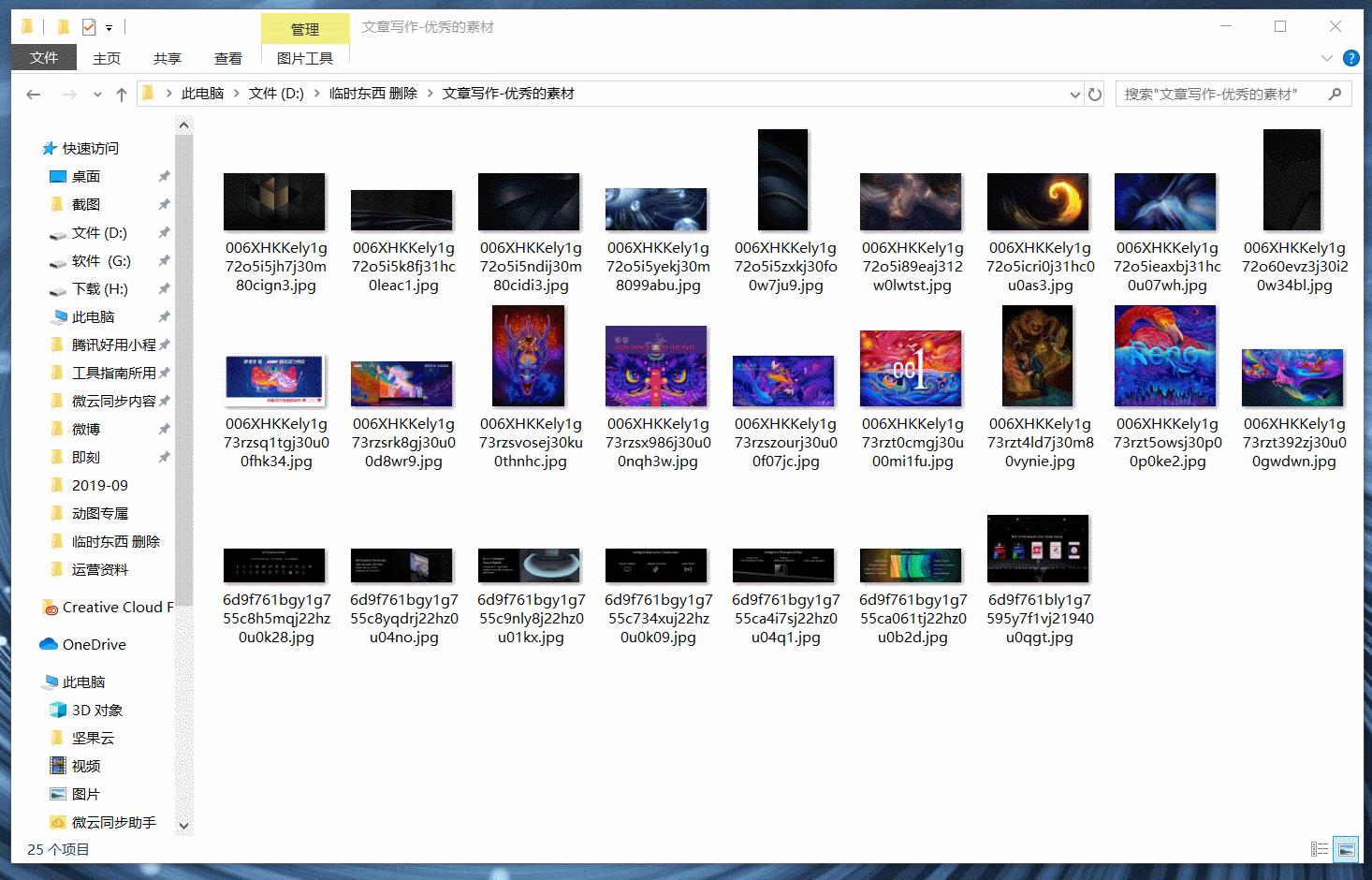The image size is (1372, 880).
Task: Click the Back navigation arrow
Action: 34,94
